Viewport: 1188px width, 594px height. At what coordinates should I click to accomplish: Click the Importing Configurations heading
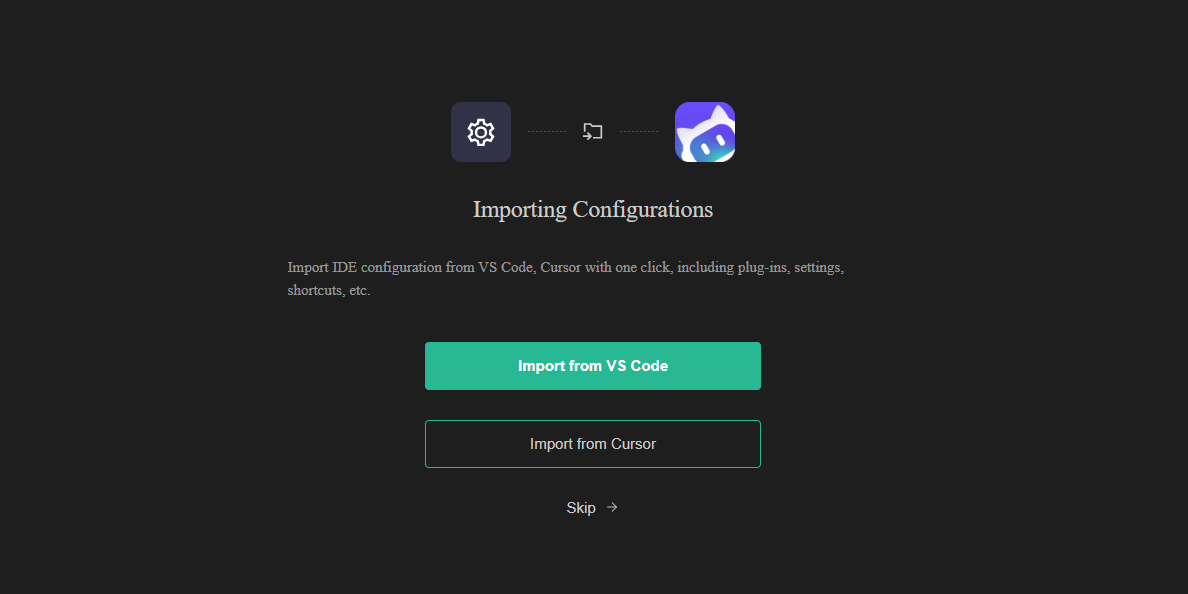click(593, 209)
